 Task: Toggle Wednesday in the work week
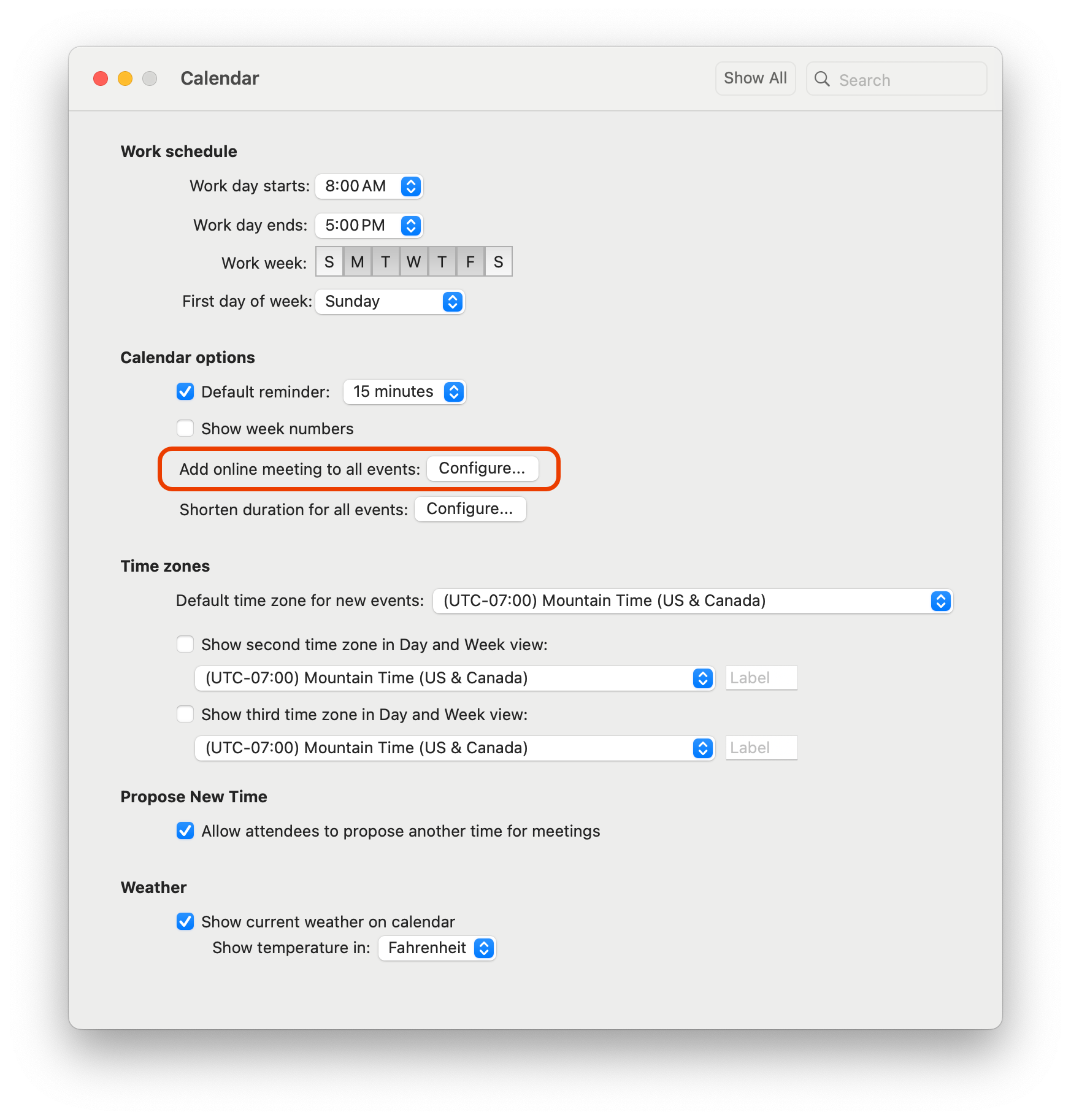pos(413,263)
